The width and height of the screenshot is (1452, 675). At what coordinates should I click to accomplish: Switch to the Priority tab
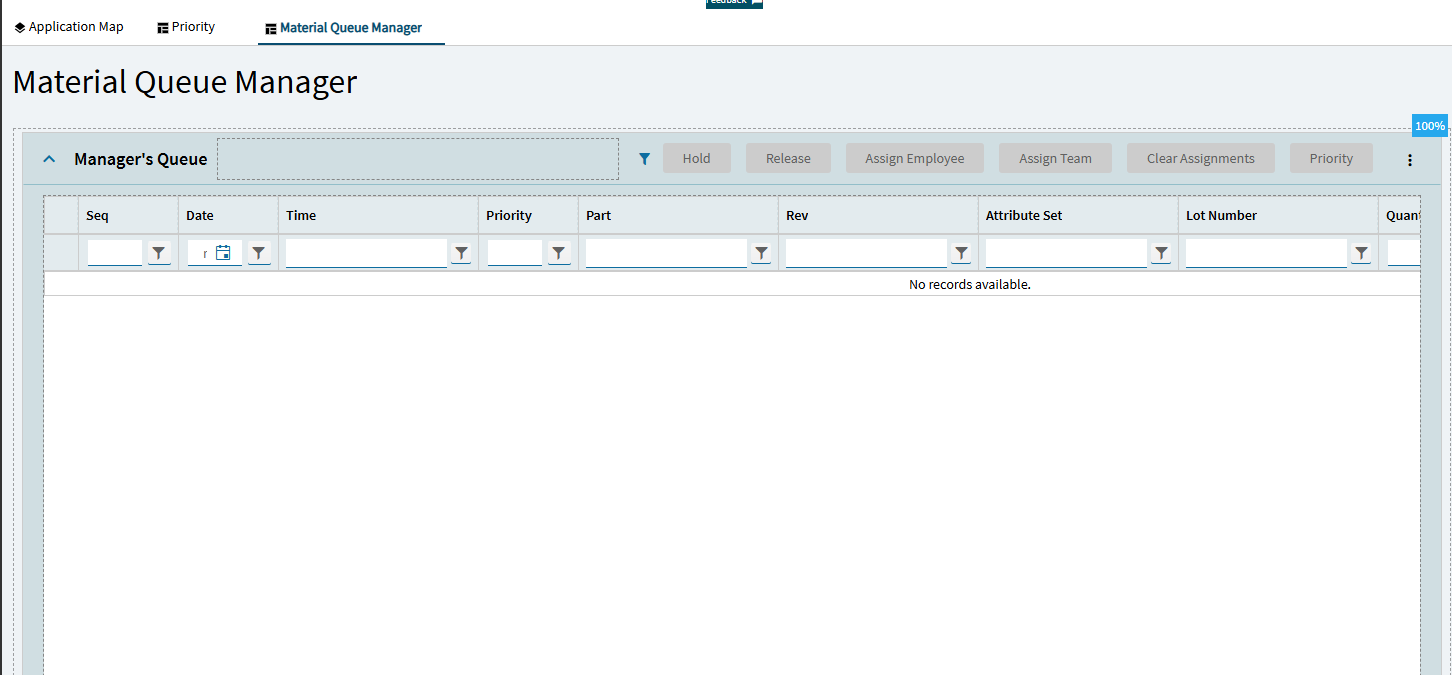(x=186, y=27)
